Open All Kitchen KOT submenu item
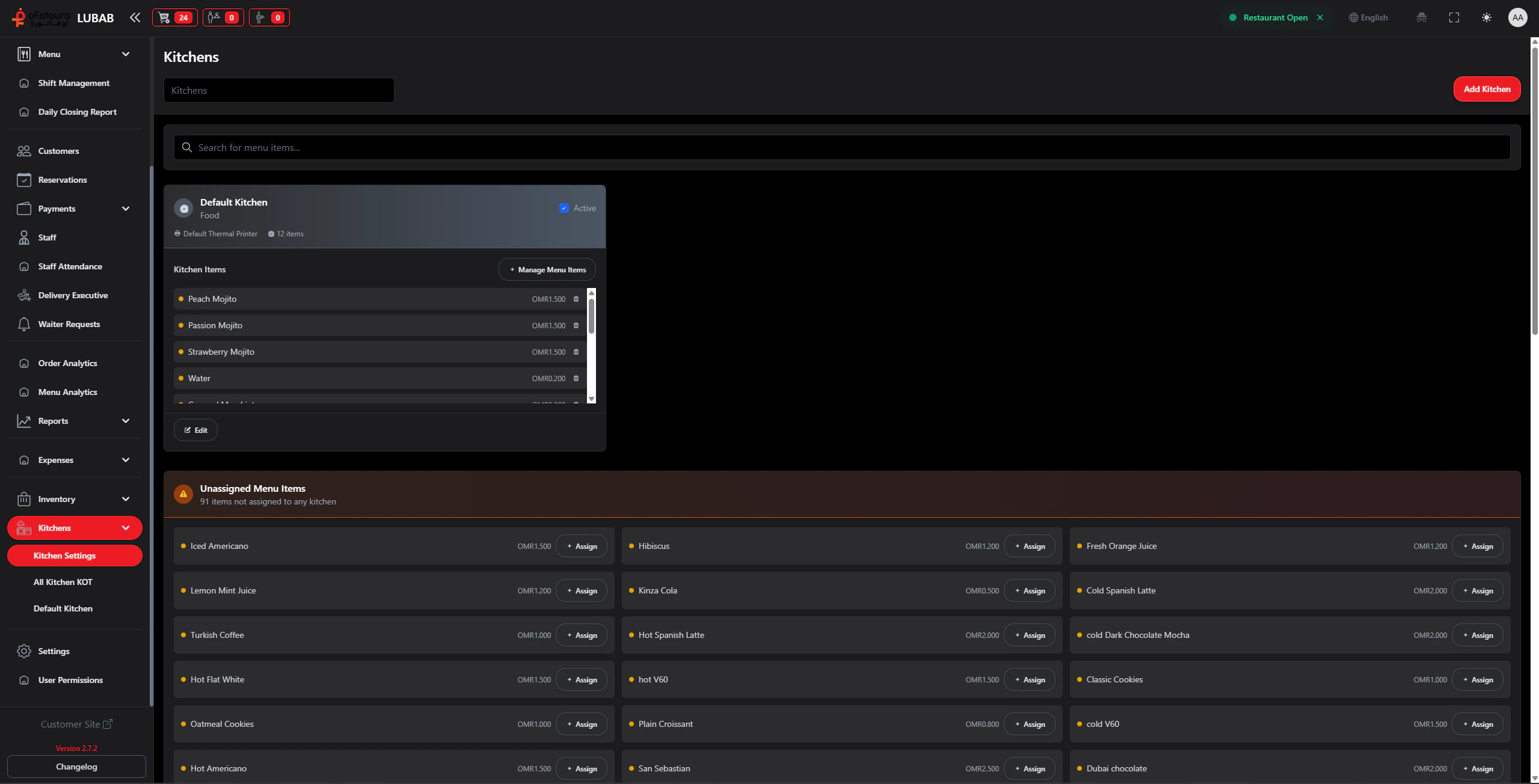The width and height of the screenshot is (1539, 784). point(63,582)
